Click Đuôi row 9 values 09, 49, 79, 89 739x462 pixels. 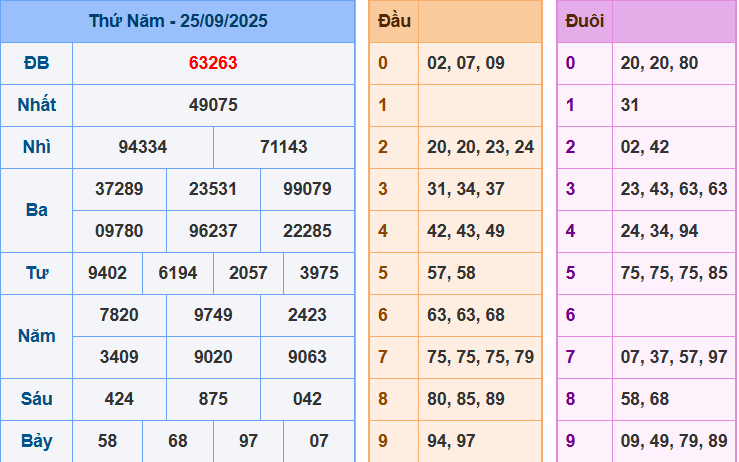tap(673, 441)
